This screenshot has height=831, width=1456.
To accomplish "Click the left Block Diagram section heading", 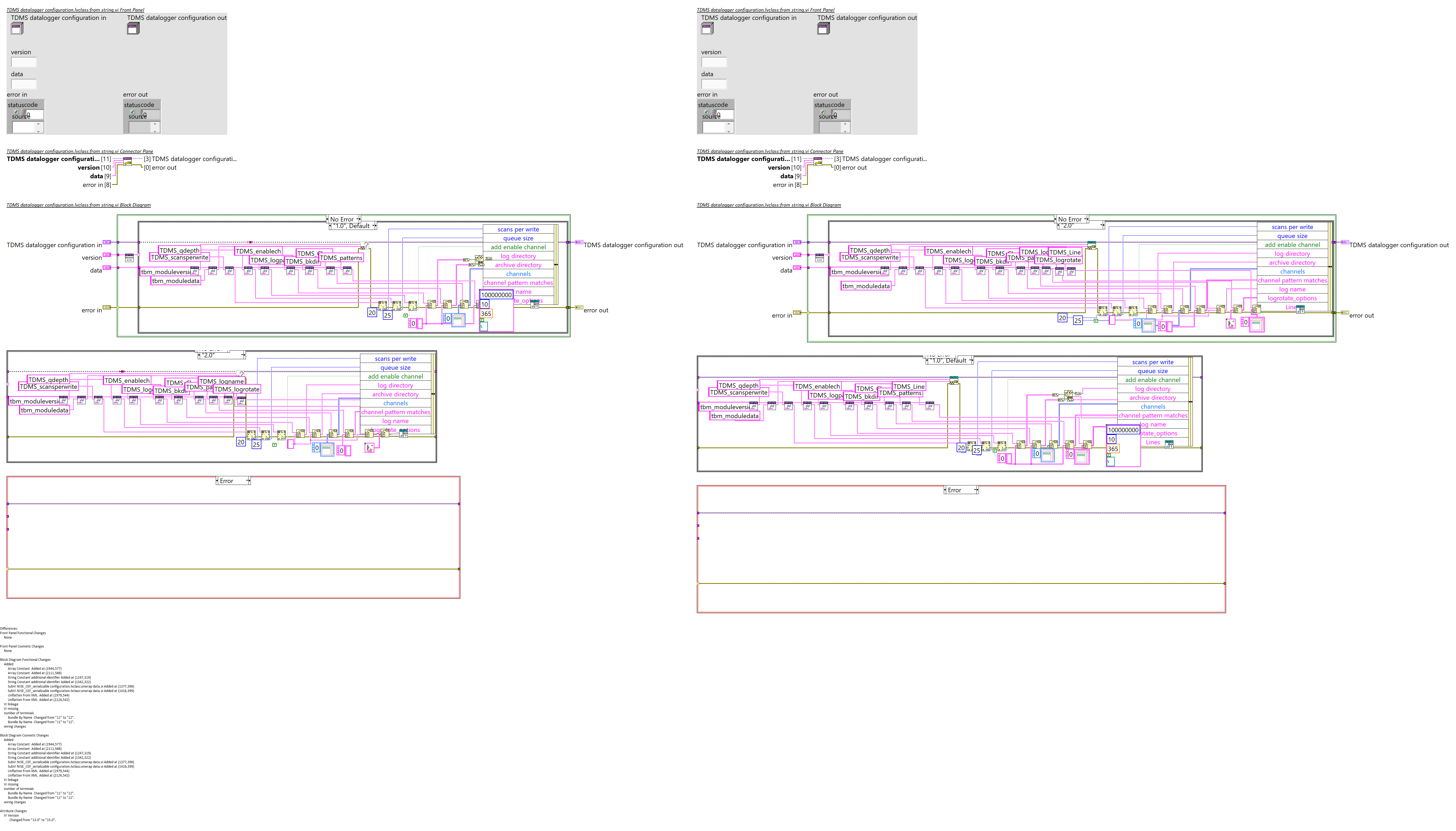I will (78, 205).
